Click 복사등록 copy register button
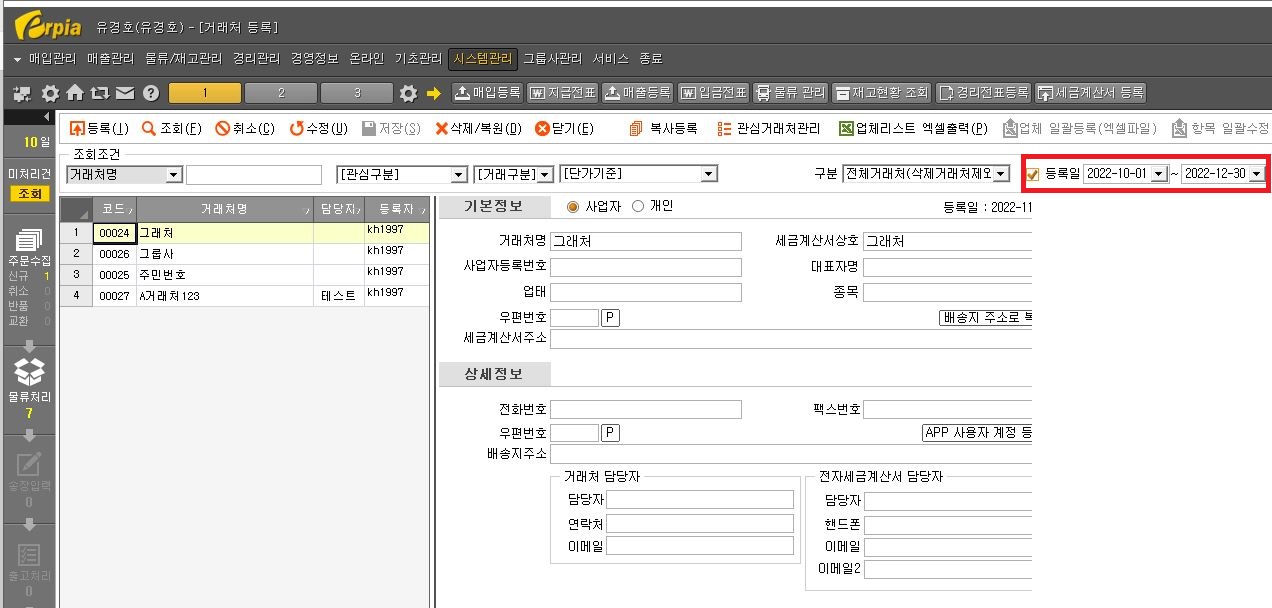The image size is (1272, 608). coord(663,128)
